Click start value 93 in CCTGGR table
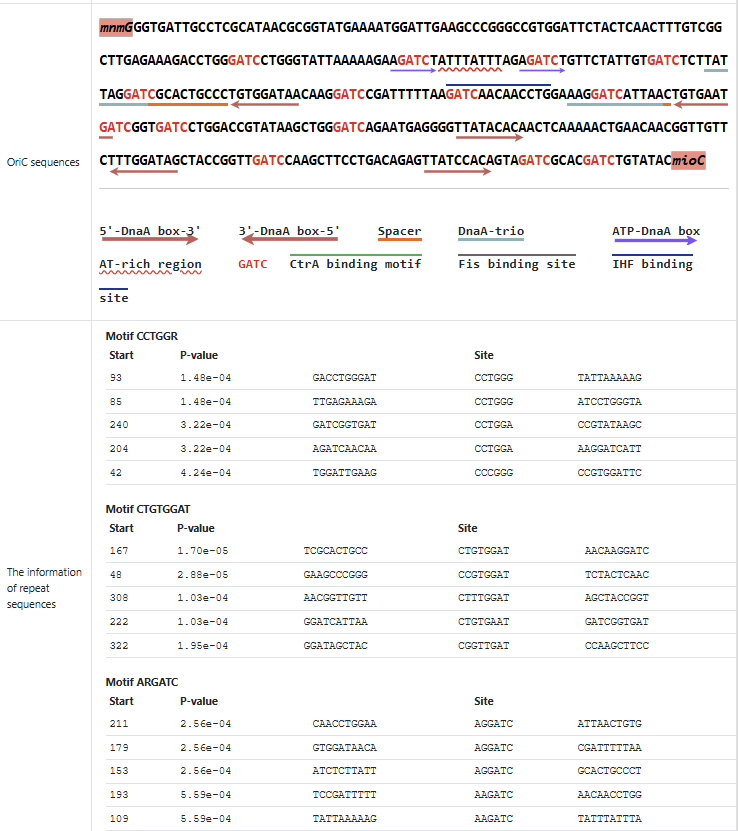The image size is (739, 831). tap(116, 378)
